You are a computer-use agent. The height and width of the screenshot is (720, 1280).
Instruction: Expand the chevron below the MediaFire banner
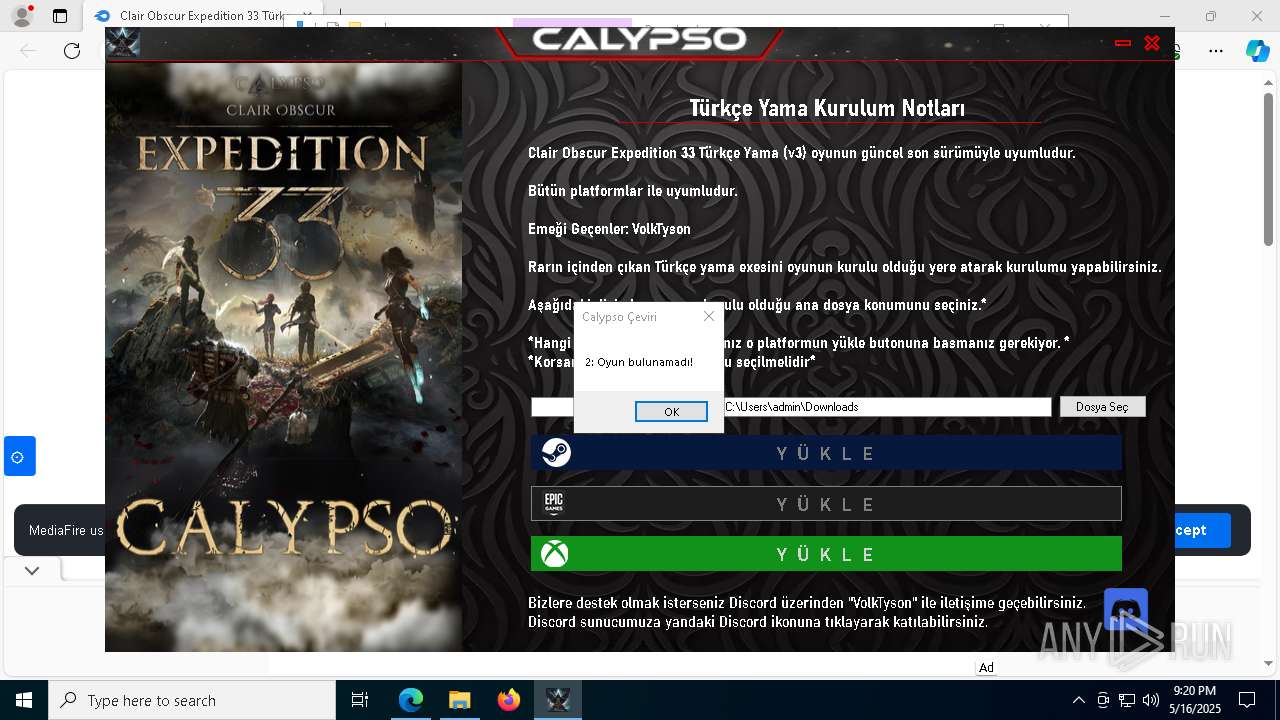pos(32,570)
